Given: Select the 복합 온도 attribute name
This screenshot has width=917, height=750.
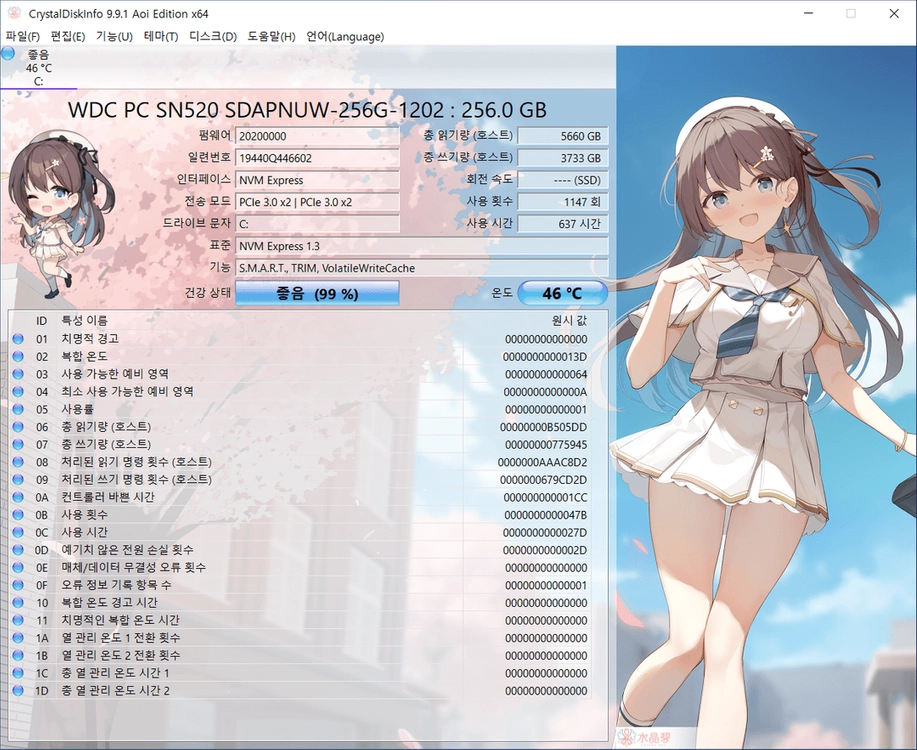Looking at the screenshot, I should coord(85,356).
